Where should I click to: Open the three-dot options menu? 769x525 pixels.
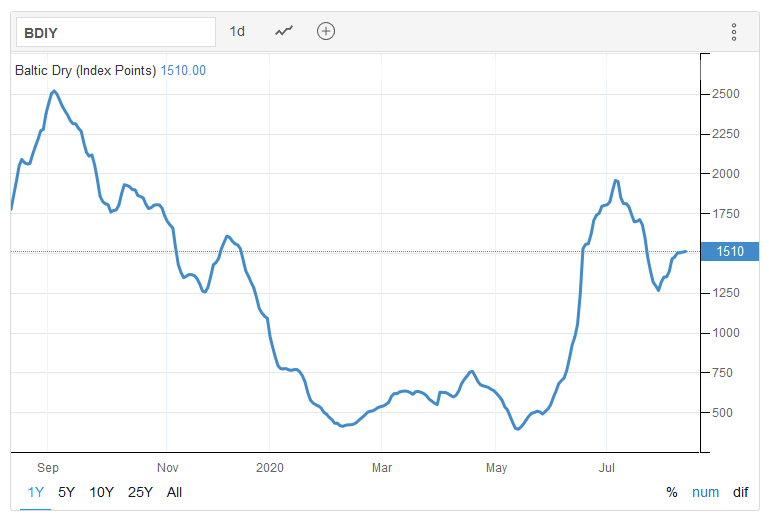click(x=734, y=32)
